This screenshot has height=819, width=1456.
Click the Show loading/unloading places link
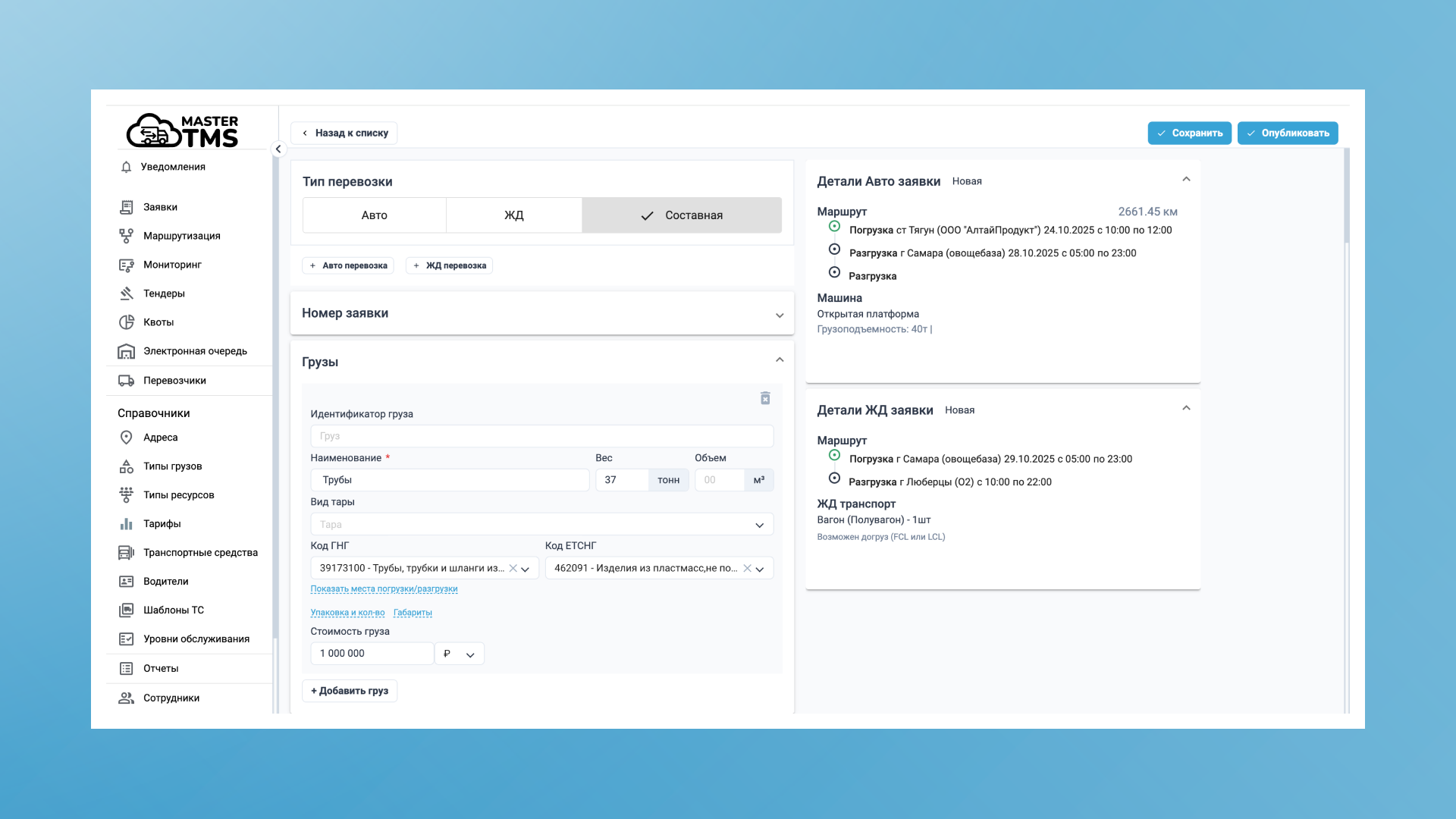tap(384, 589)
